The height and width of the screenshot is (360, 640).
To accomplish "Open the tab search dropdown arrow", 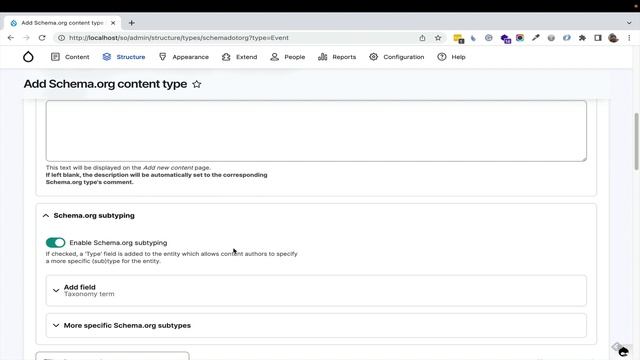I will pos(629,23).
